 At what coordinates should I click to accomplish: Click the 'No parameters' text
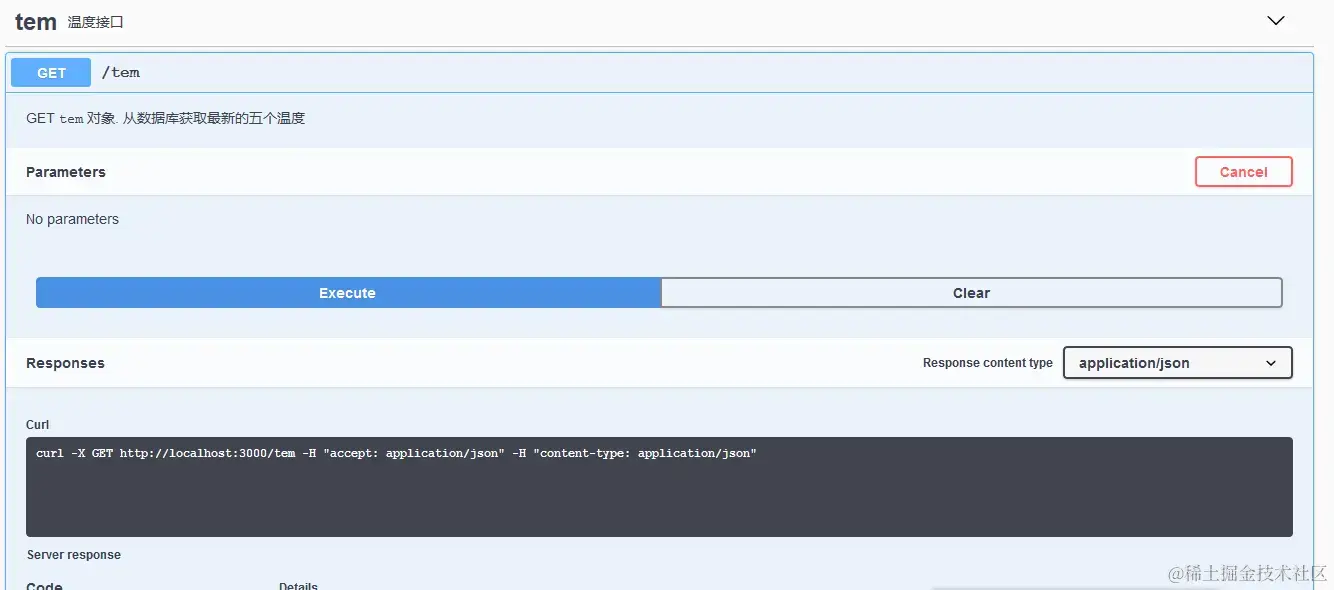tap(72, 219)
